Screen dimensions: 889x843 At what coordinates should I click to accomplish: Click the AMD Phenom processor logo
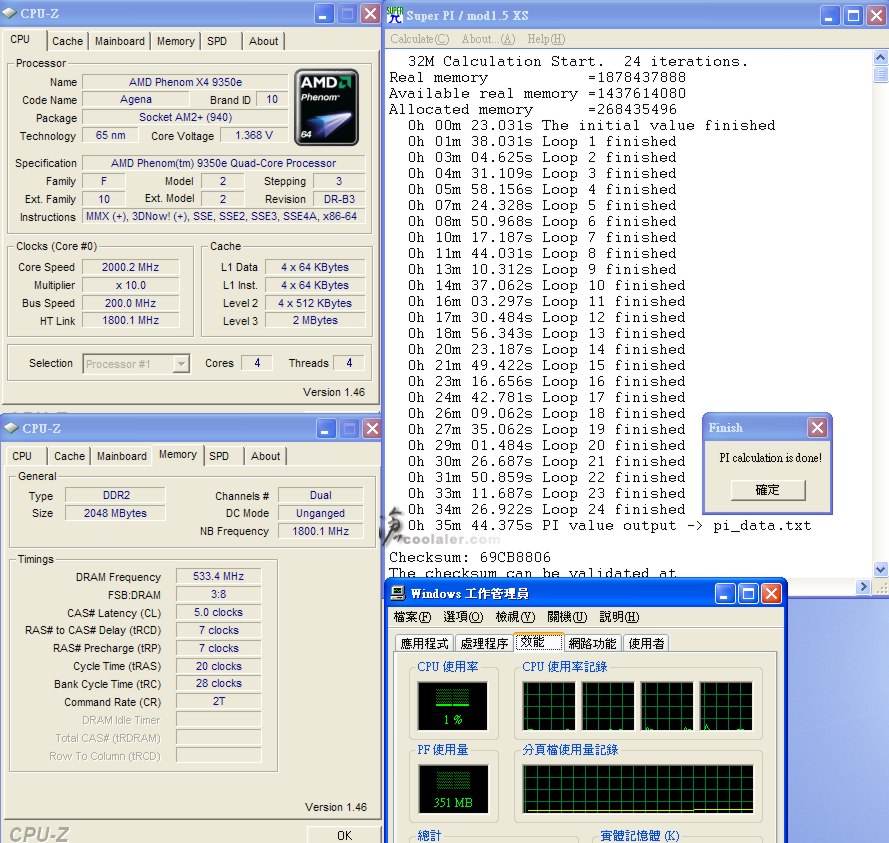326,107
